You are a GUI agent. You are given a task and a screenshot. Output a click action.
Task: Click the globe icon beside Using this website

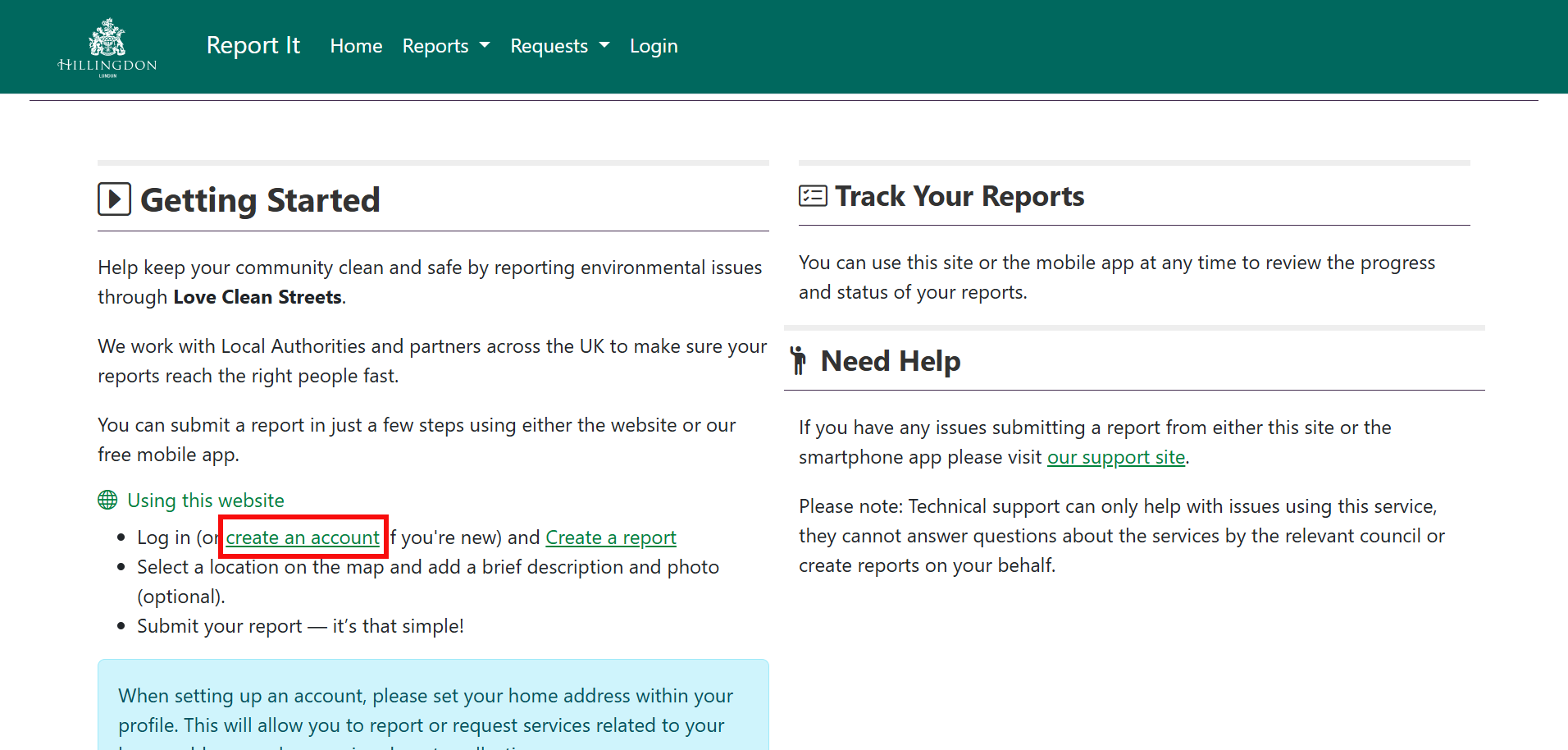pos(107,501)
